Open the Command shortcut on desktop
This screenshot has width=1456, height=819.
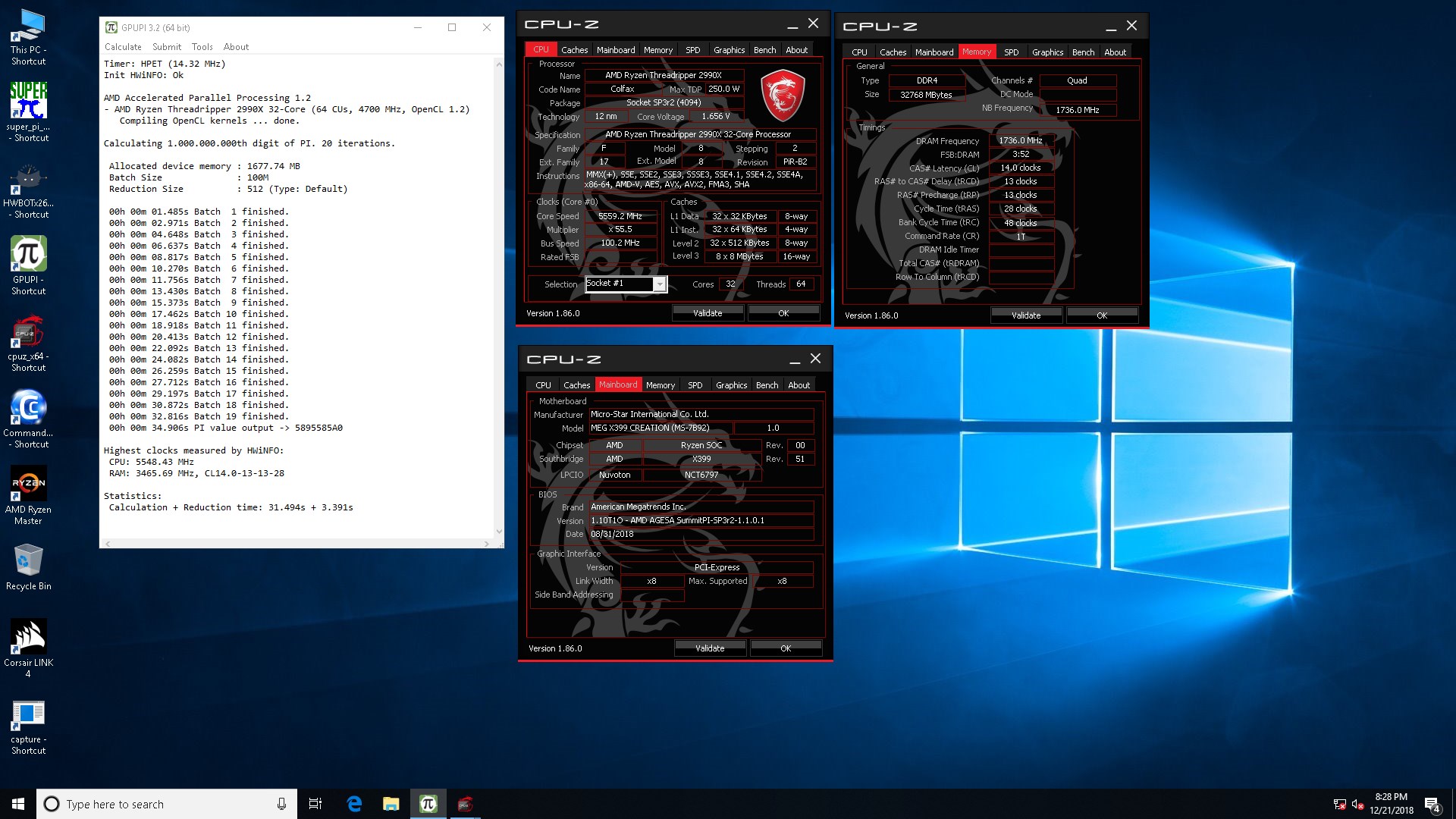(x=28, y=419)
